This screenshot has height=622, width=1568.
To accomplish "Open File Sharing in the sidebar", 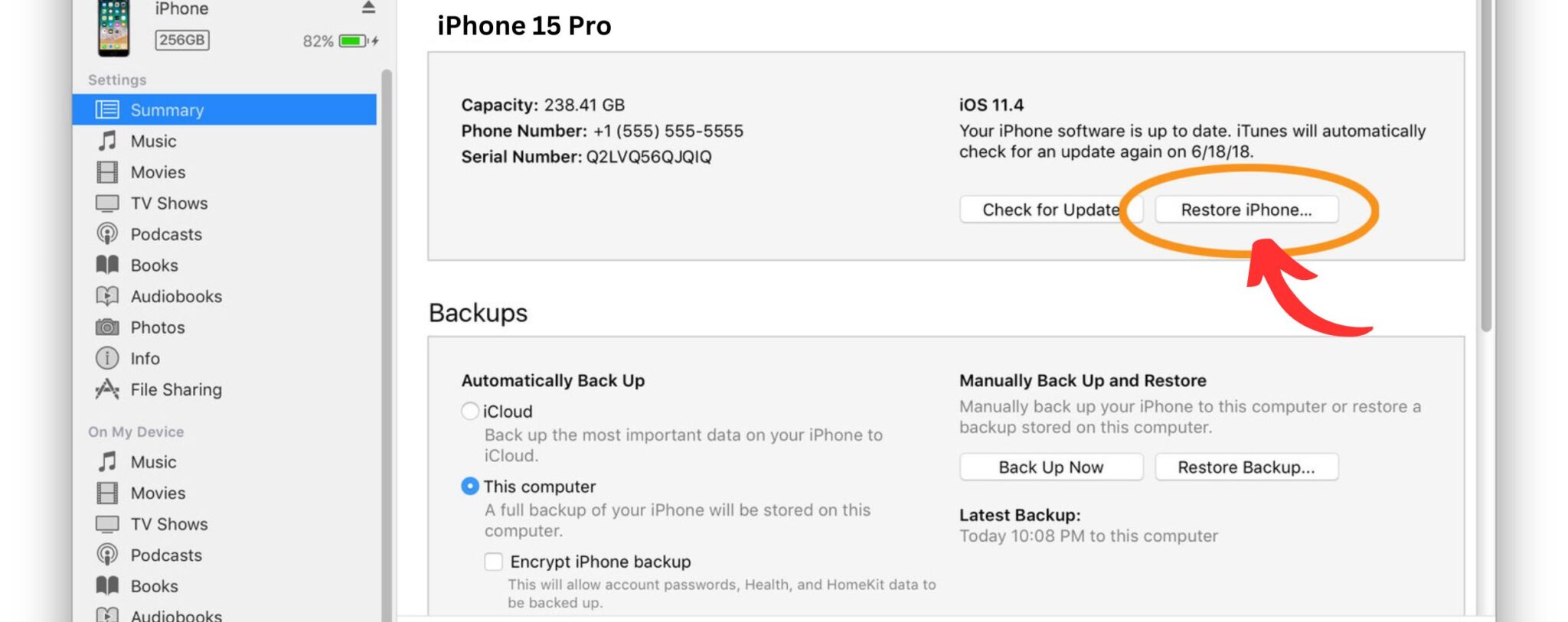I will [107, 389].
